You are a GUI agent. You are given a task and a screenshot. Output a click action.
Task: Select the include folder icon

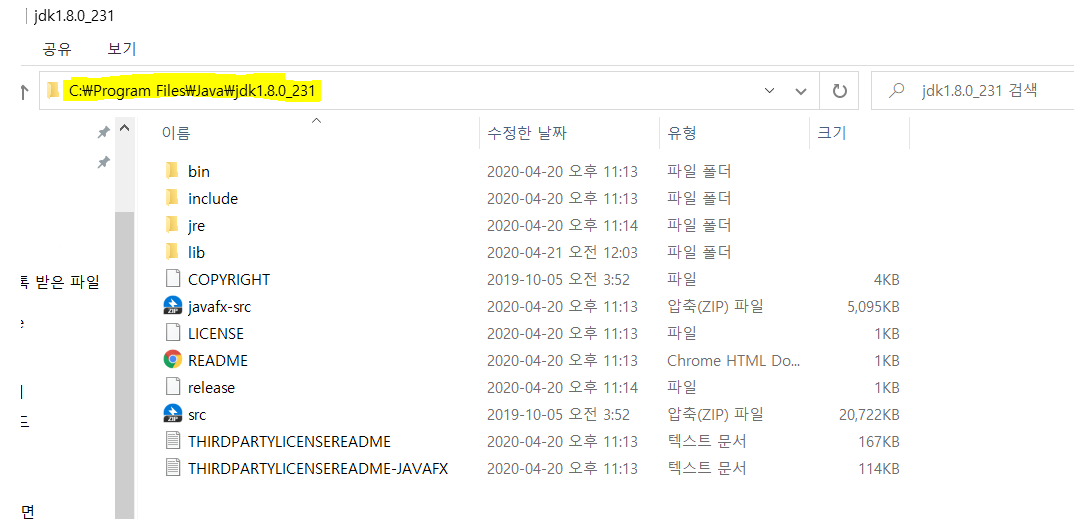172,198
